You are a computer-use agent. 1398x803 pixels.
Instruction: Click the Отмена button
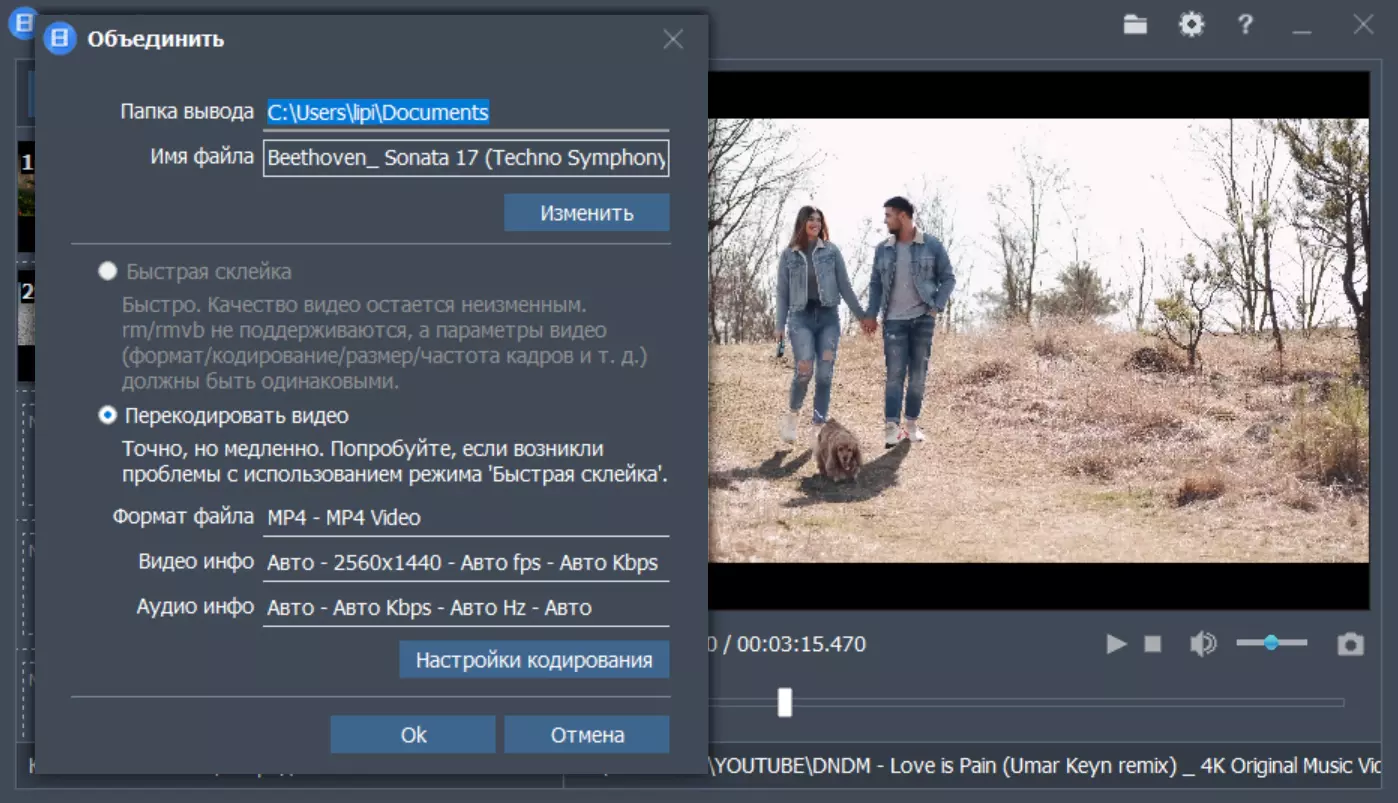(x=587, y=735)
